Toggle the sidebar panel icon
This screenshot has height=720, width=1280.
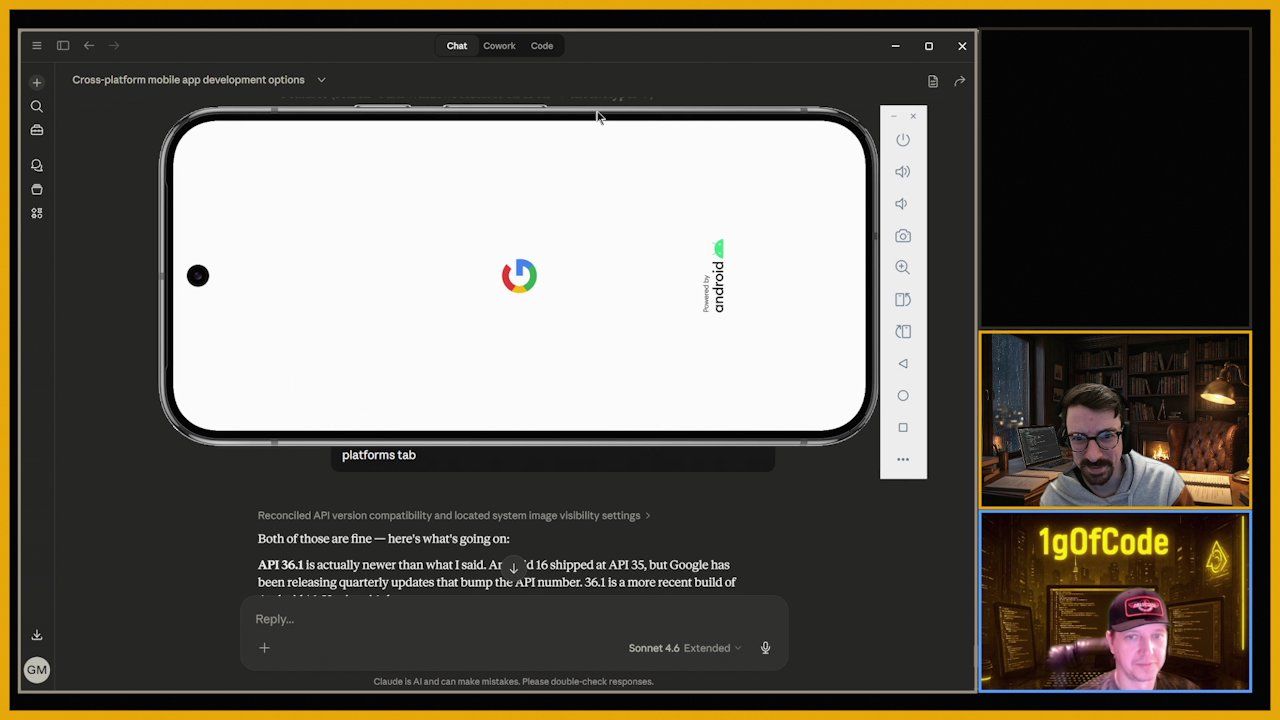[63, 46]
